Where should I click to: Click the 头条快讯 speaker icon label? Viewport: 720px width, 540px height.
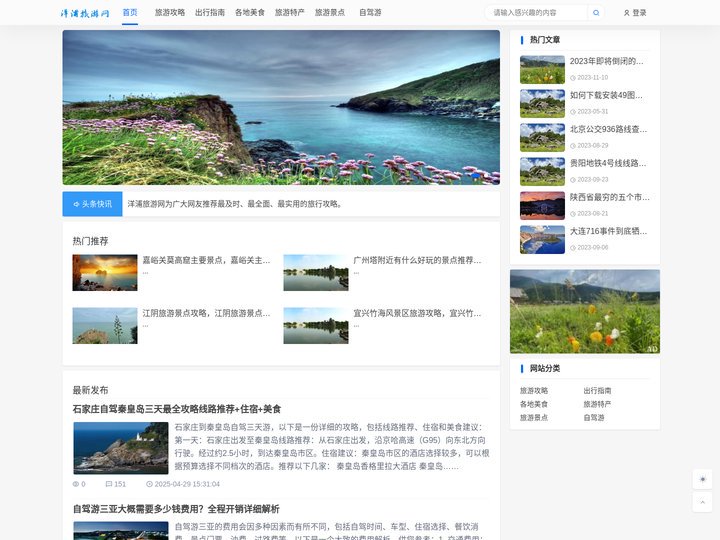(x=92, y=204)
